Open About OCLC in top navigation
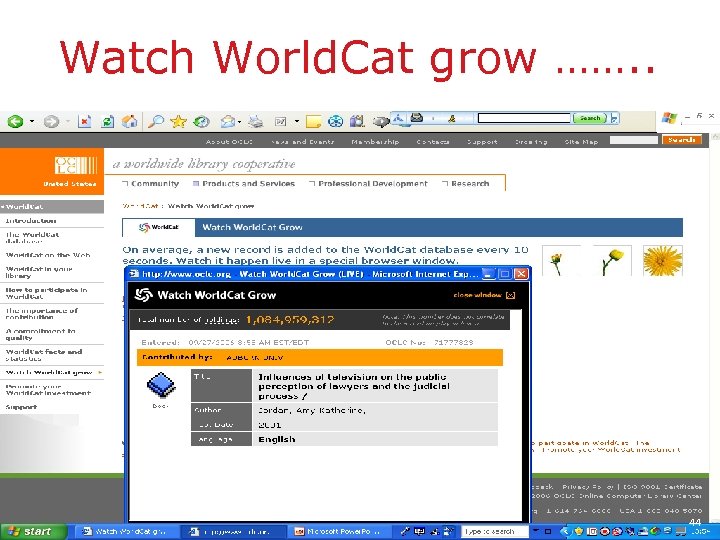Image resolution: width=720 pixels, height=540 pixels. 229,141
